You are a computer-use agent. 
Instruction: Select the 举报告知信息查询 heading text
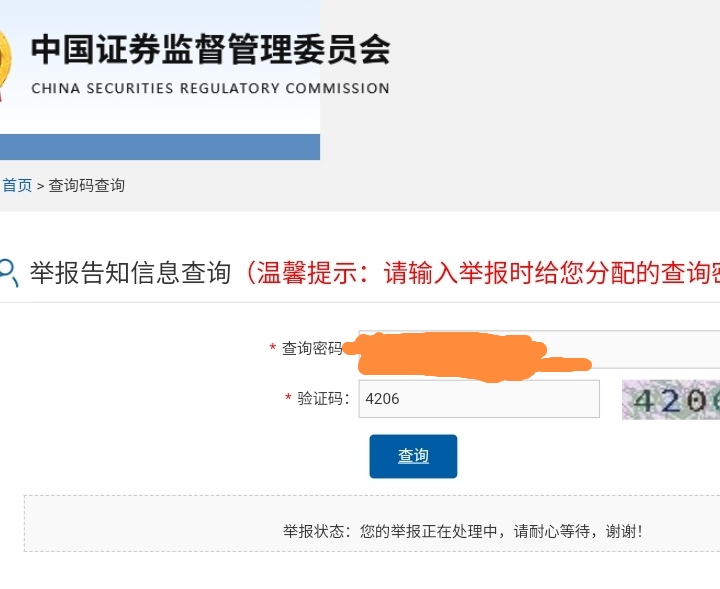coord(131,272)
